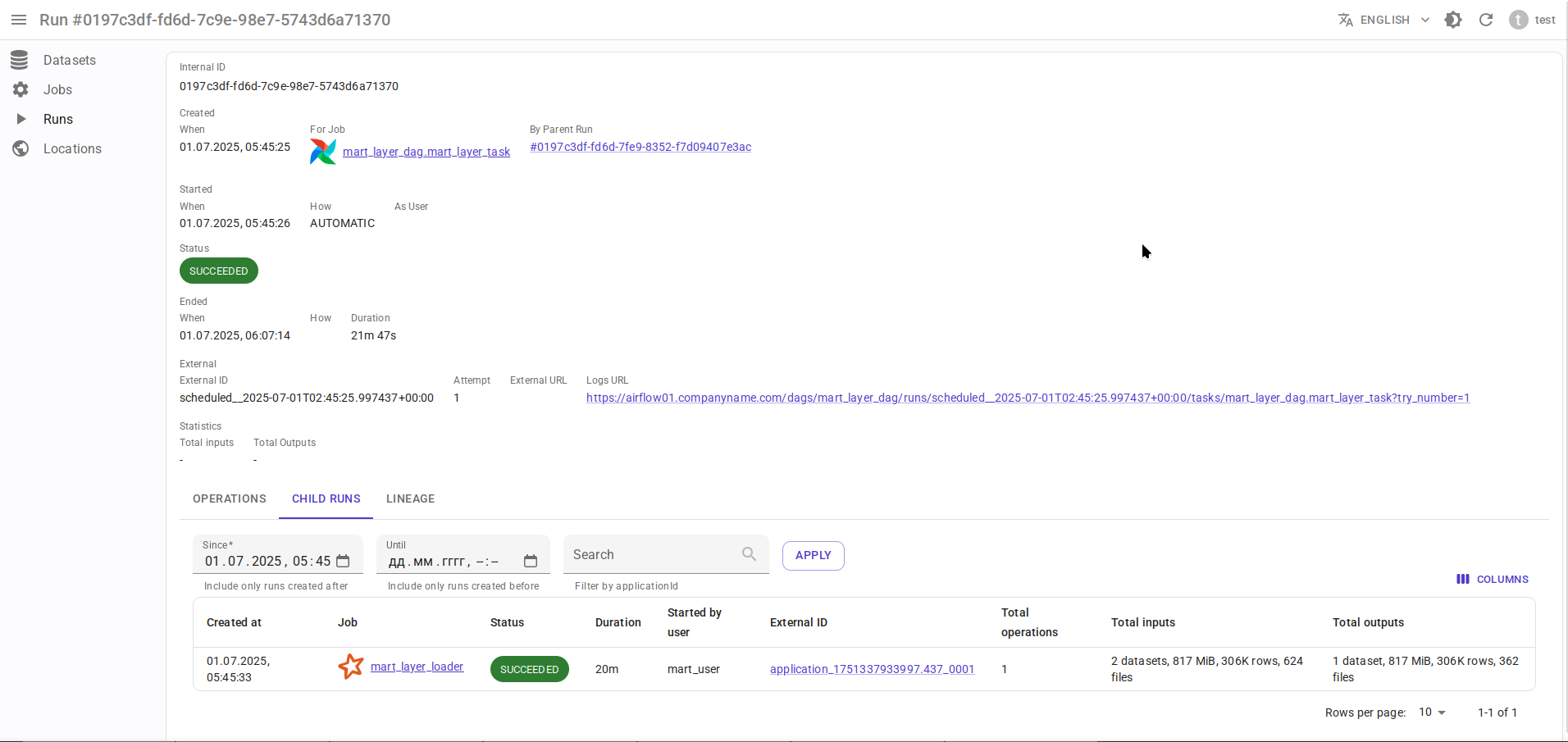Switch to the OPERATIONS tab
Image resolution: width=1568 pixels, height=742 pixels.
[x=230, y=498]
